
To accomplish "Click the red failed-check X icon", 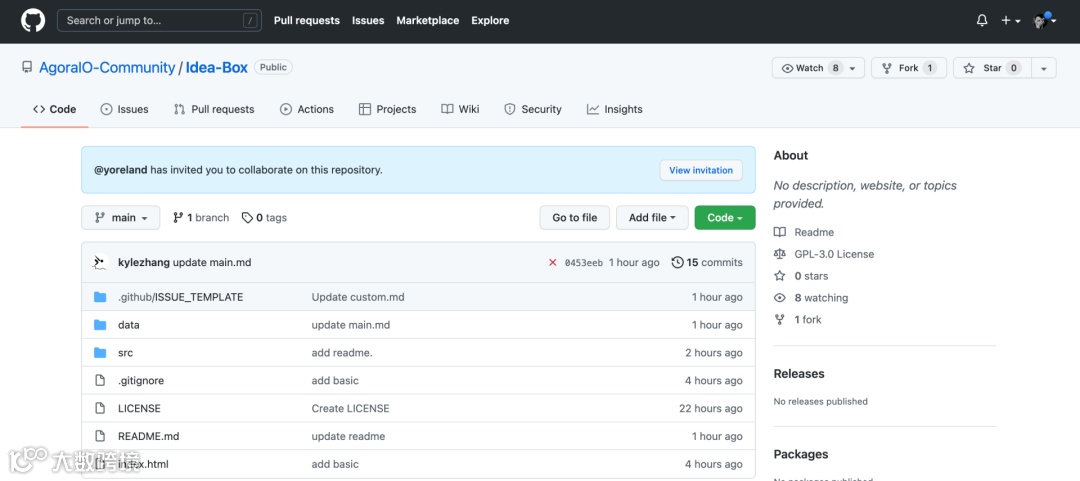I will [552, 263].
